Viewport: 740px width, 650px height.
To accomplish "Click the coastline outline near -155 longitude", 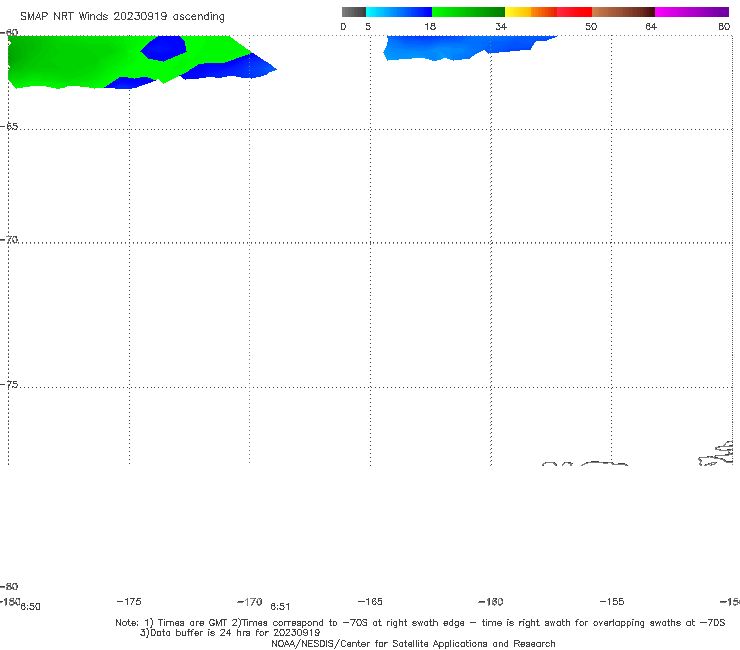I will [x=604, y=464].
